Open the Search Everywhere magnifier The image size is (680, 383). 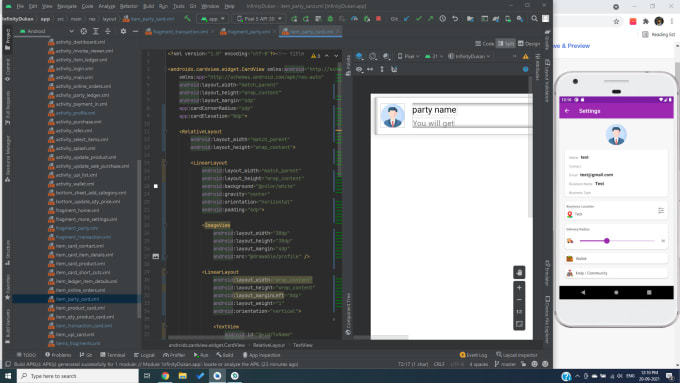534,19
